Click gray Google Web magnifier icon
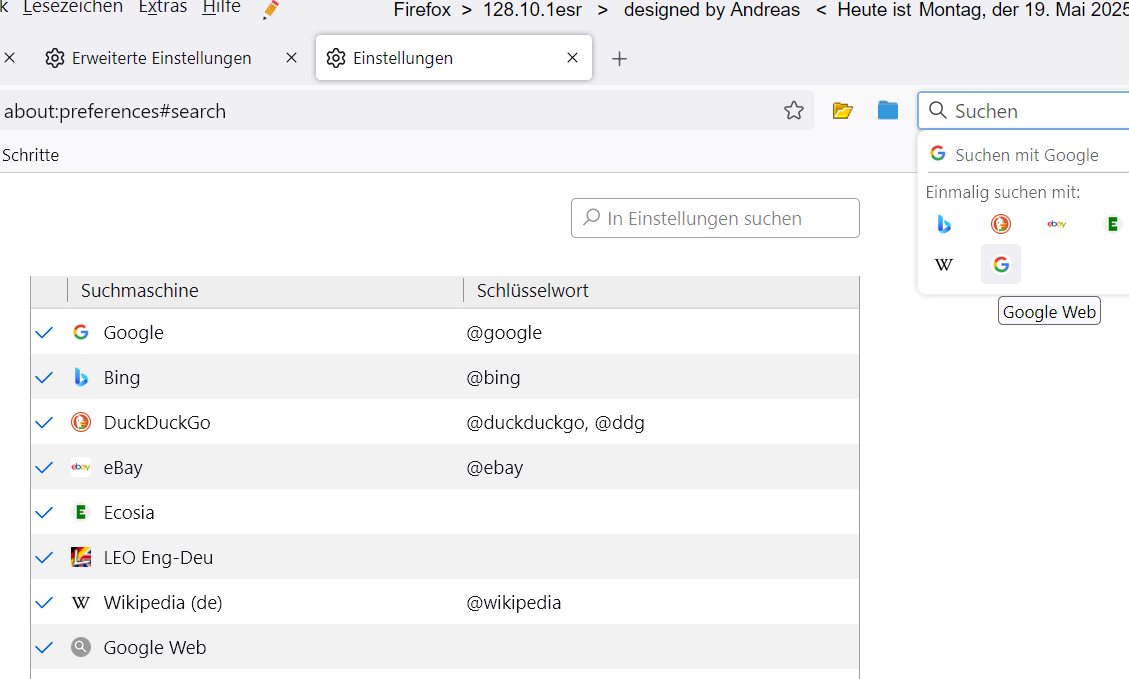This screenshot has height=679, width=1129. coord(81,647)
